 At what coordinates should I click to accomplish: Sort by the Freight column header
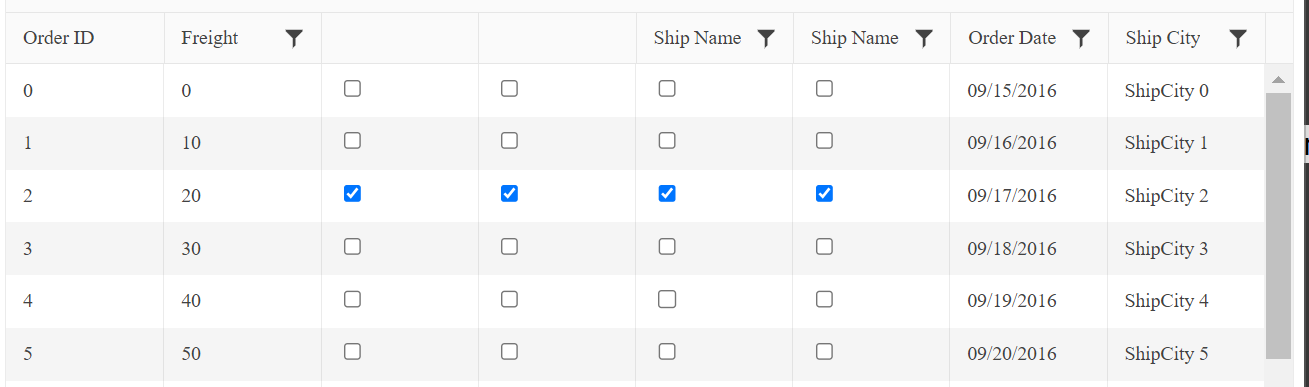point(210,38)
